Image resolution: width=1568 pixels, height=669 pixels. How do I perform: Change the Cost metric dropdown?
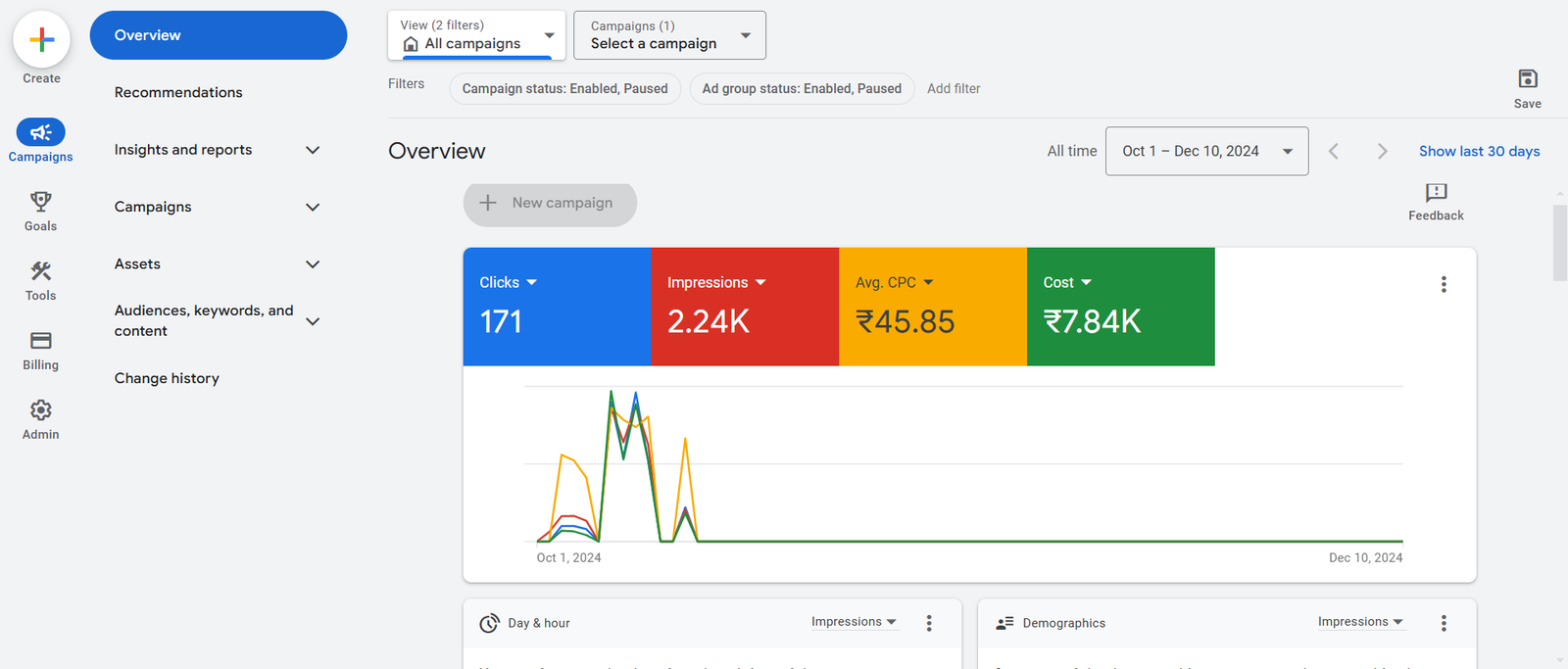click(1067, 282)
